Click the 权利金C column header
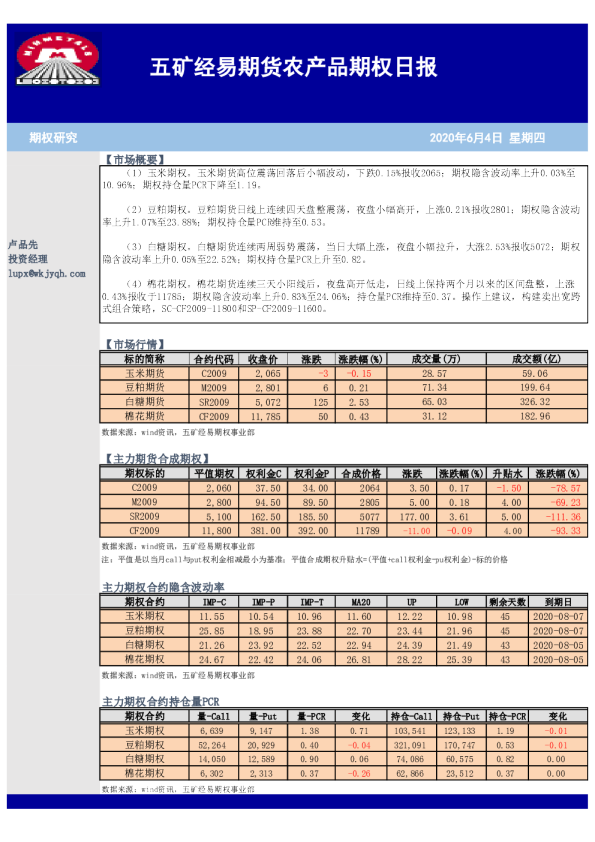Viewport: 595px width, 842px height. pos(263,474)
